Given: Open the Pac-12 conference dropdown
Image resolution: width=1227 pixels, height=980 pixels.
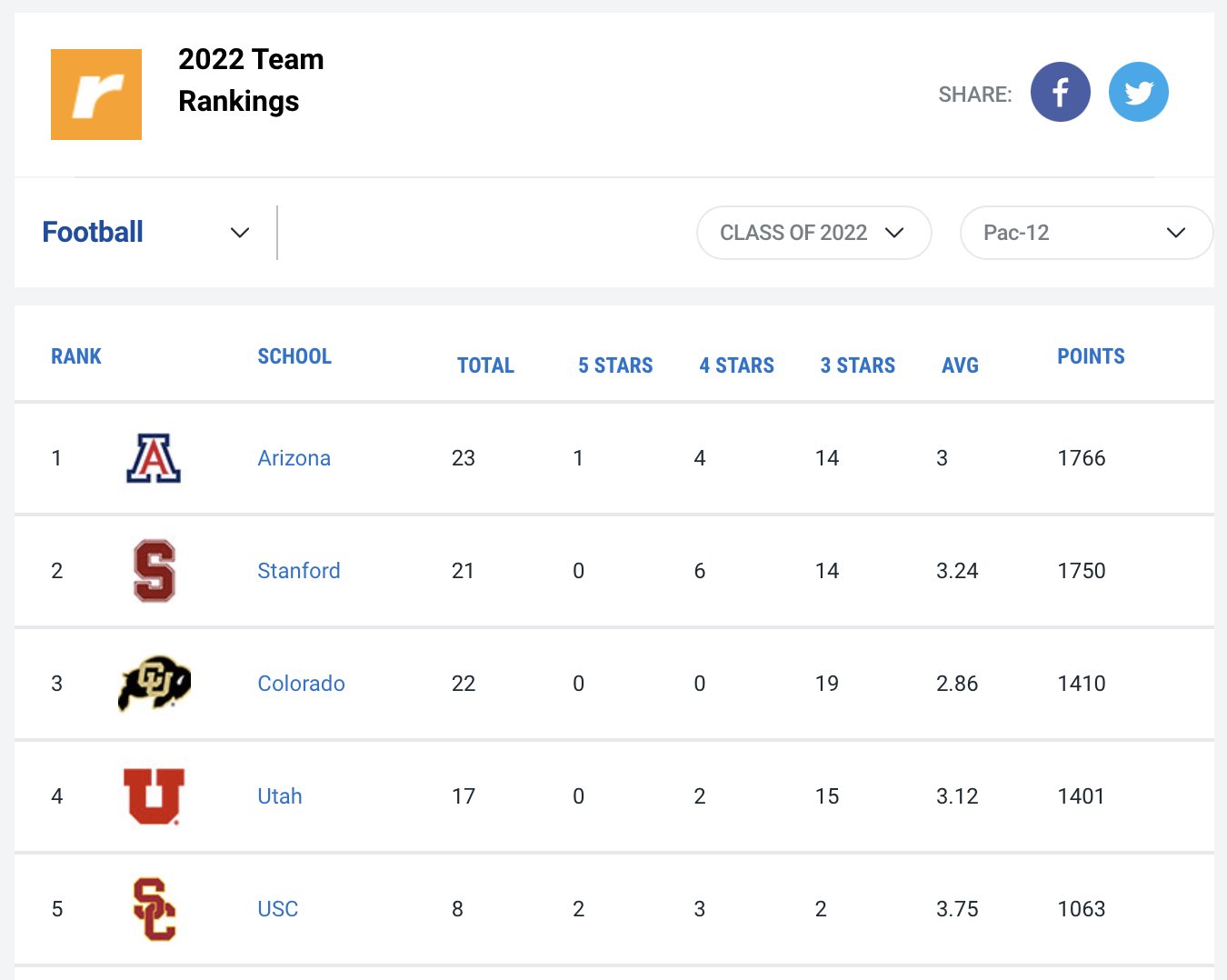Looking at the screenshot, I should pyautogui.click(x=1086, y=233).
